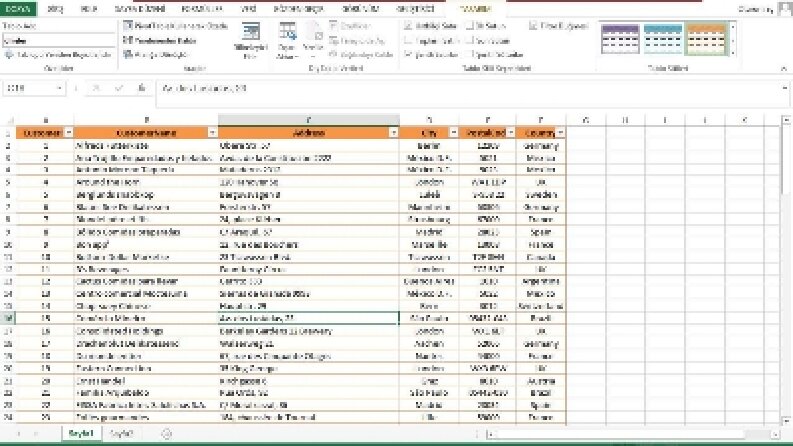This screenshot has width=793, height=446.
Task: Click PivotTable ile Özetle icon
Action: [128, 25]
